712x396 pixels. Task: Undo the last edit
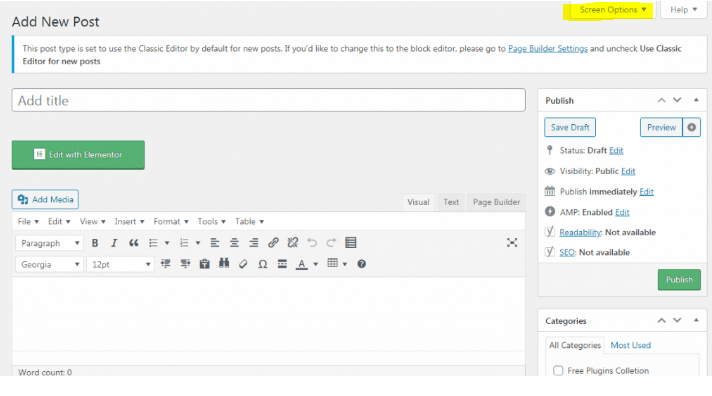pos(312,243)
